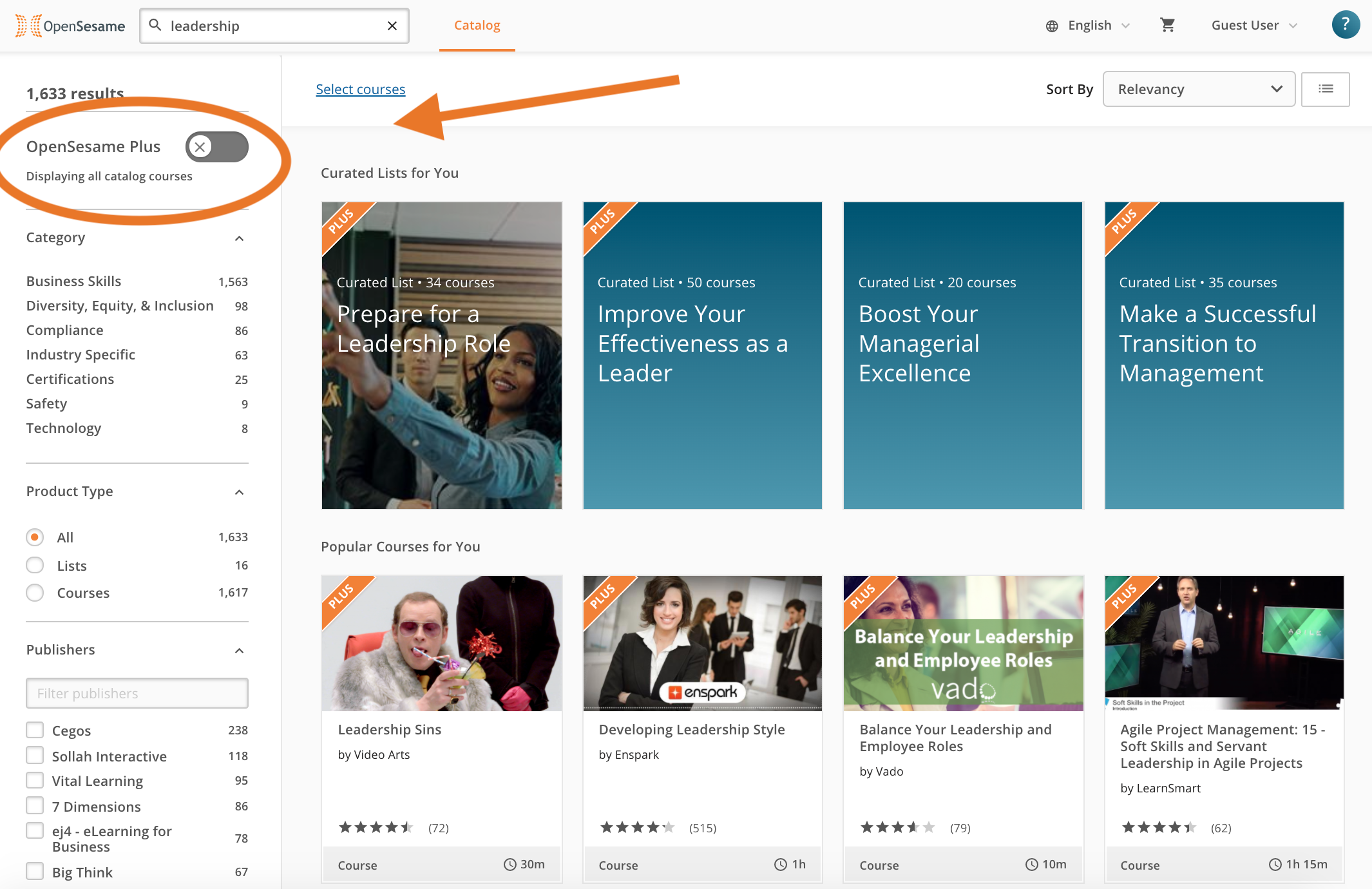
Task: Open Balance Your Leadership and Employee Roles thumbnail
Action: click(x=963, y=644)
